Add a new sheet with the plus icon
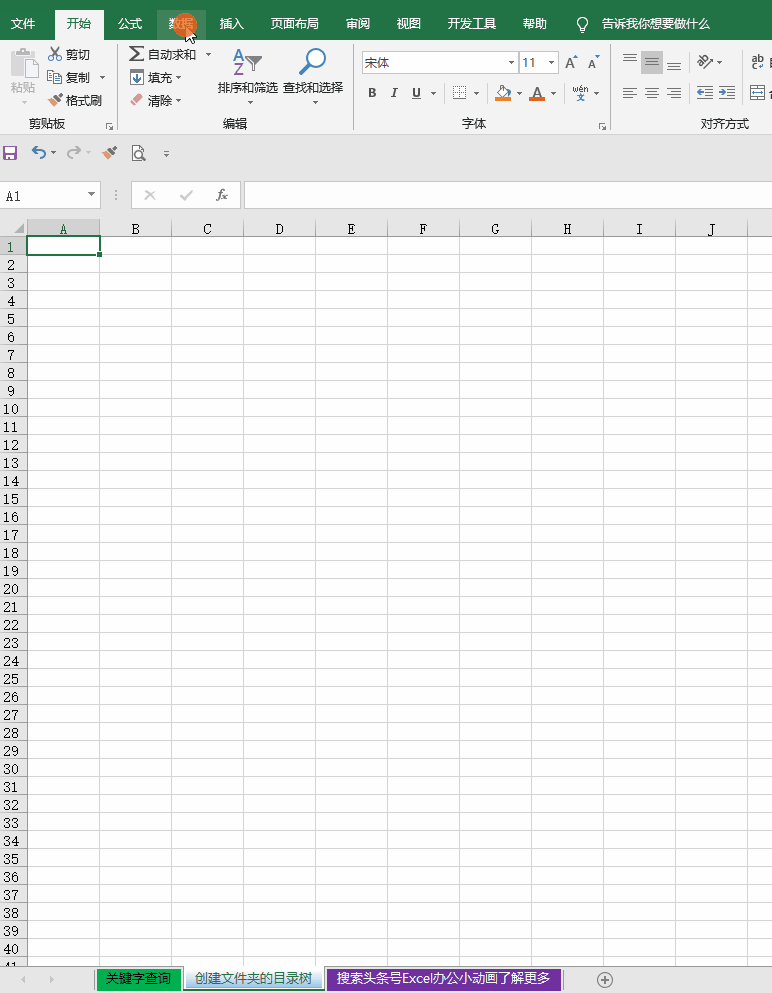The image size is (772, 993). tap(605, 980)
